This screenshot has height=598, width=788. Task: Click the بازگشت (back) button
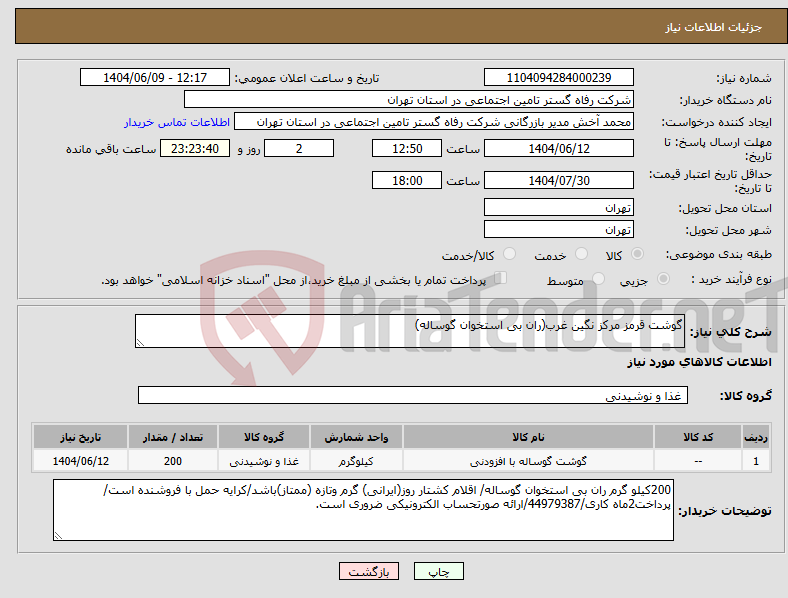pos(369,571)
